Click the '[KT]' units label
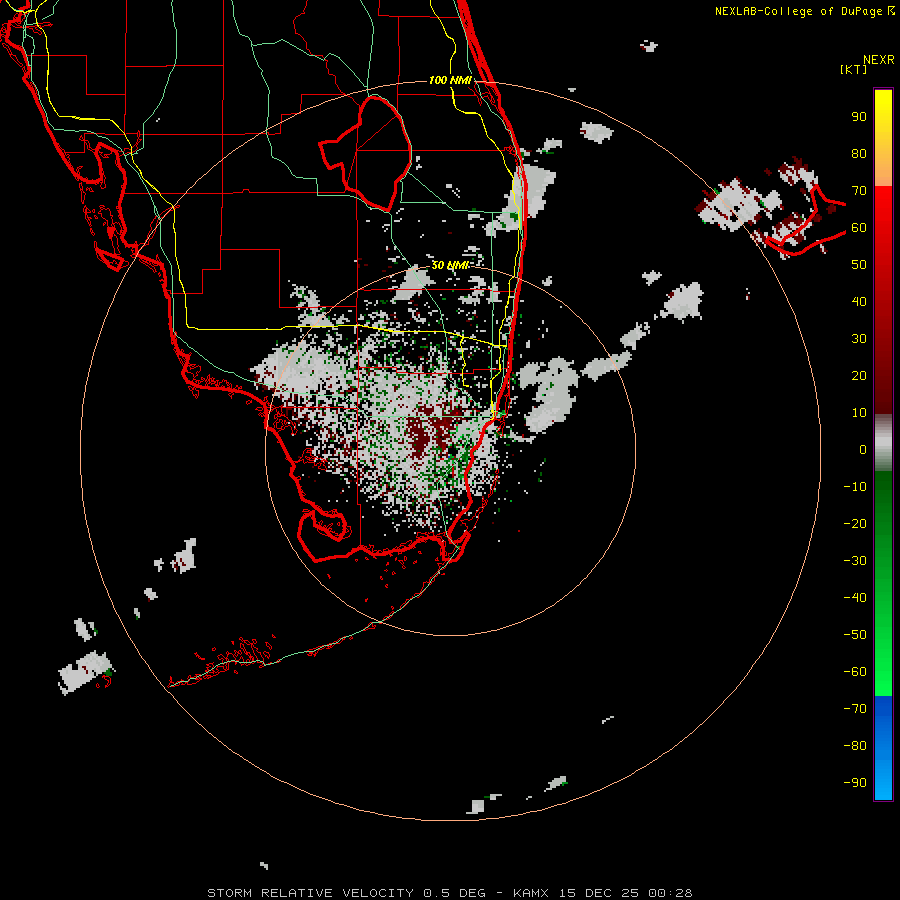Screen dimensions: 900x900 [854, 69]
